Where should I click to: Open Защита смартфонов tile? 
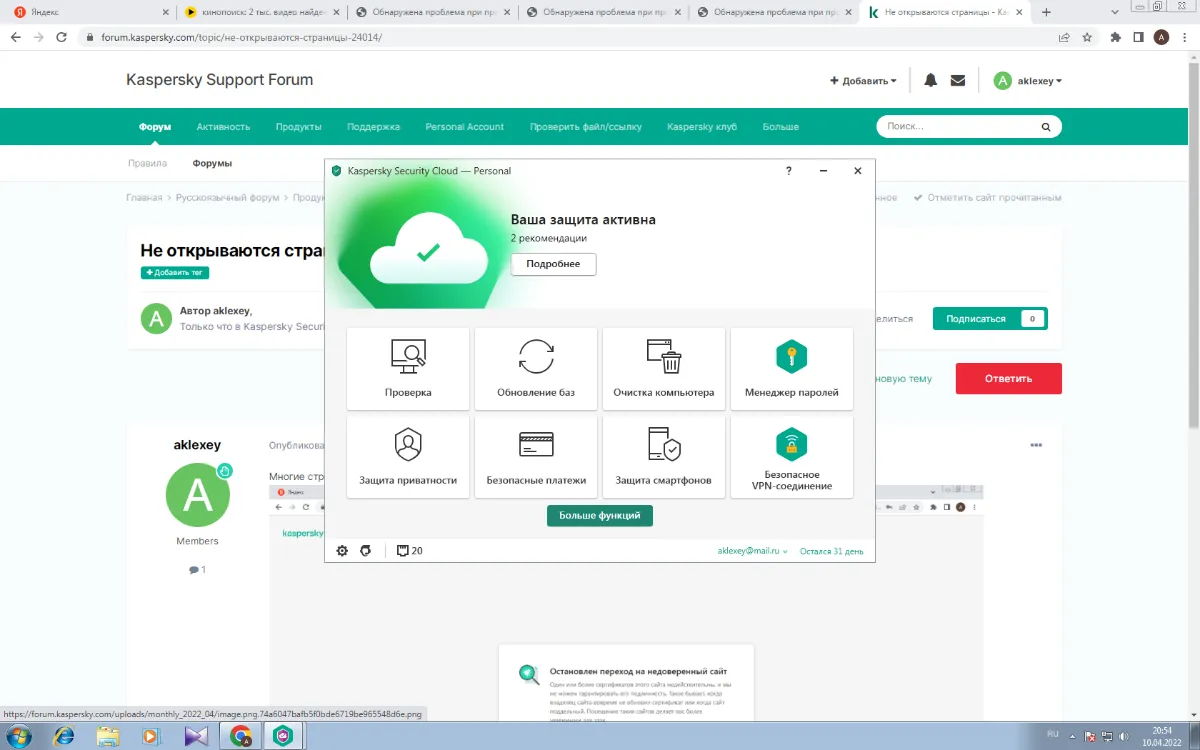(664, 457)
